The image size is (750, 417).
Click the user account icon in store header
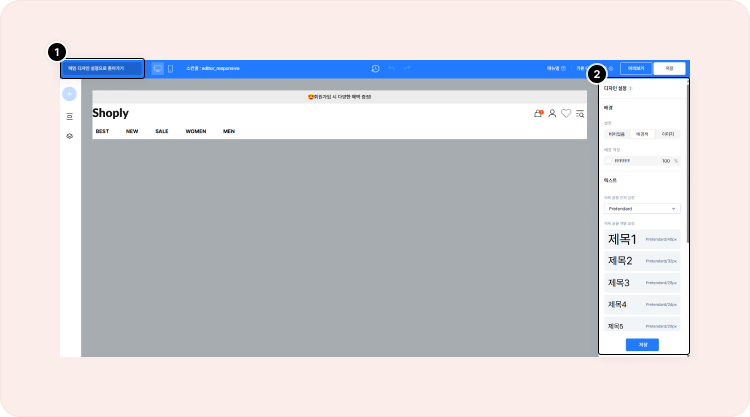552,114
